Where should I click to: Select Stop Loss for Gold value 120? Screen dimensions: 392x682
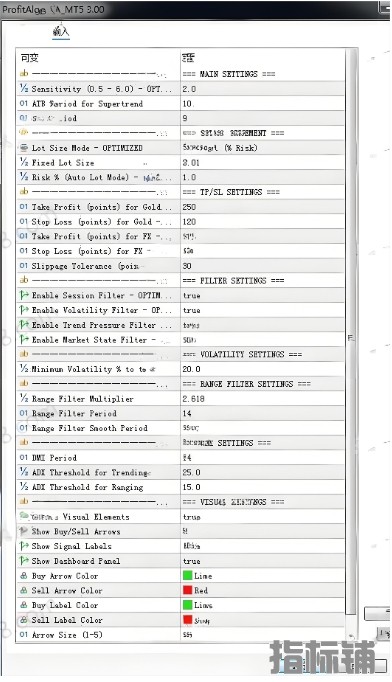189,222
